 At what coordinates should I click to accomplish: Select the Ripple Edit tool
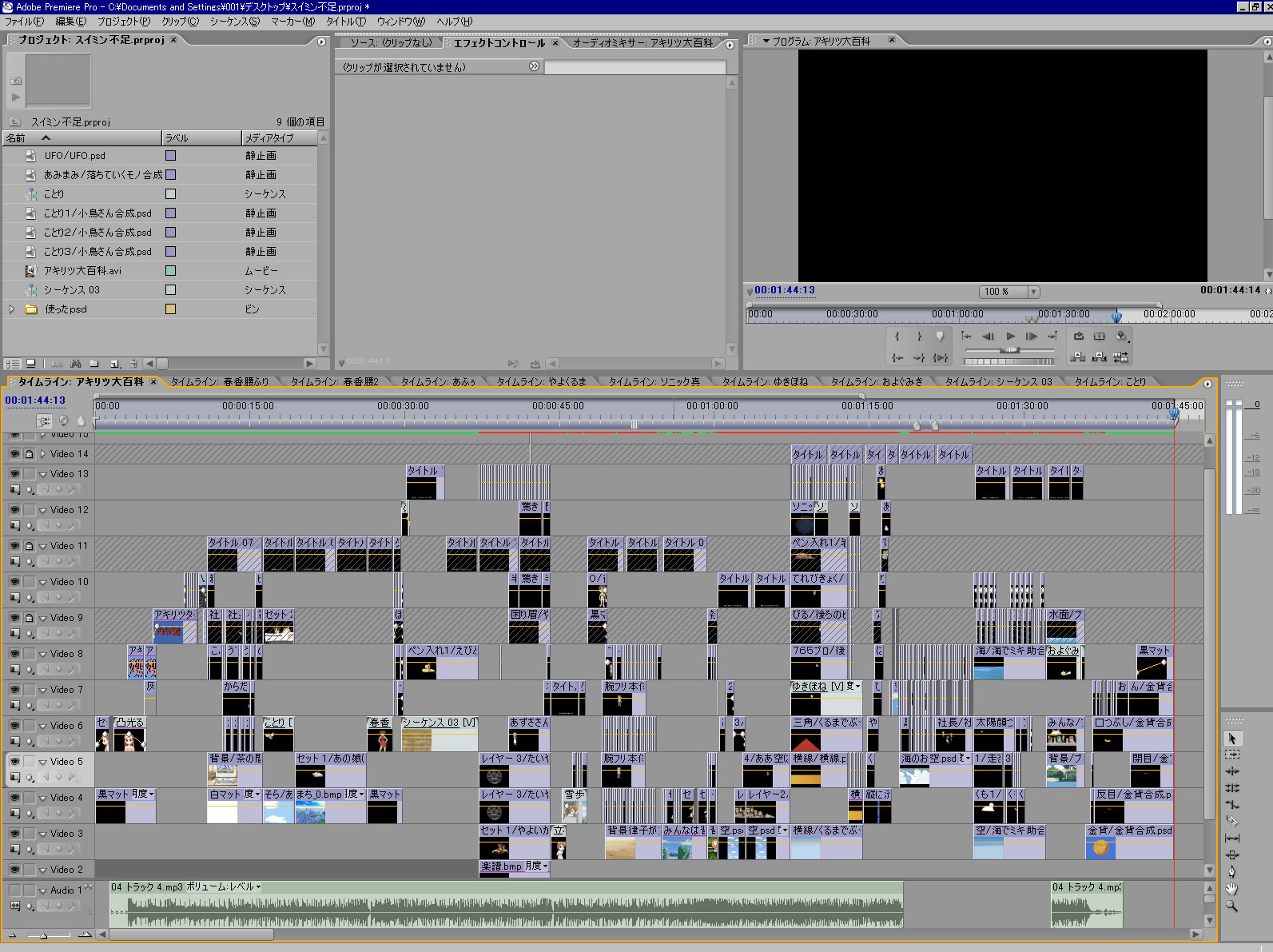coord(1231,771)
